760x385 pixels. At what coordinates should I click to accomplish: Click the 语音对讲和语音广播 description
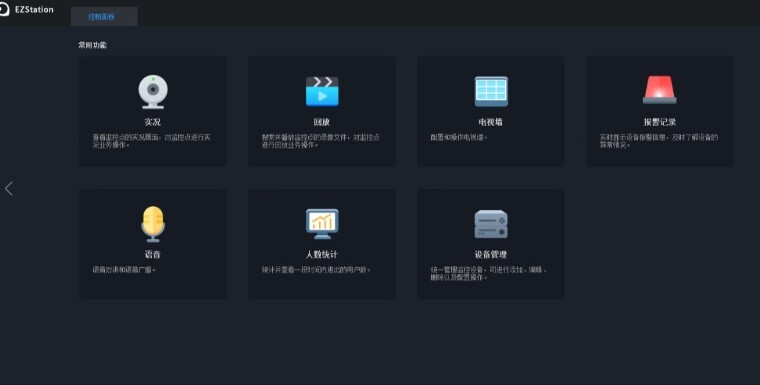pyautogui.click(x=124, y=270)
